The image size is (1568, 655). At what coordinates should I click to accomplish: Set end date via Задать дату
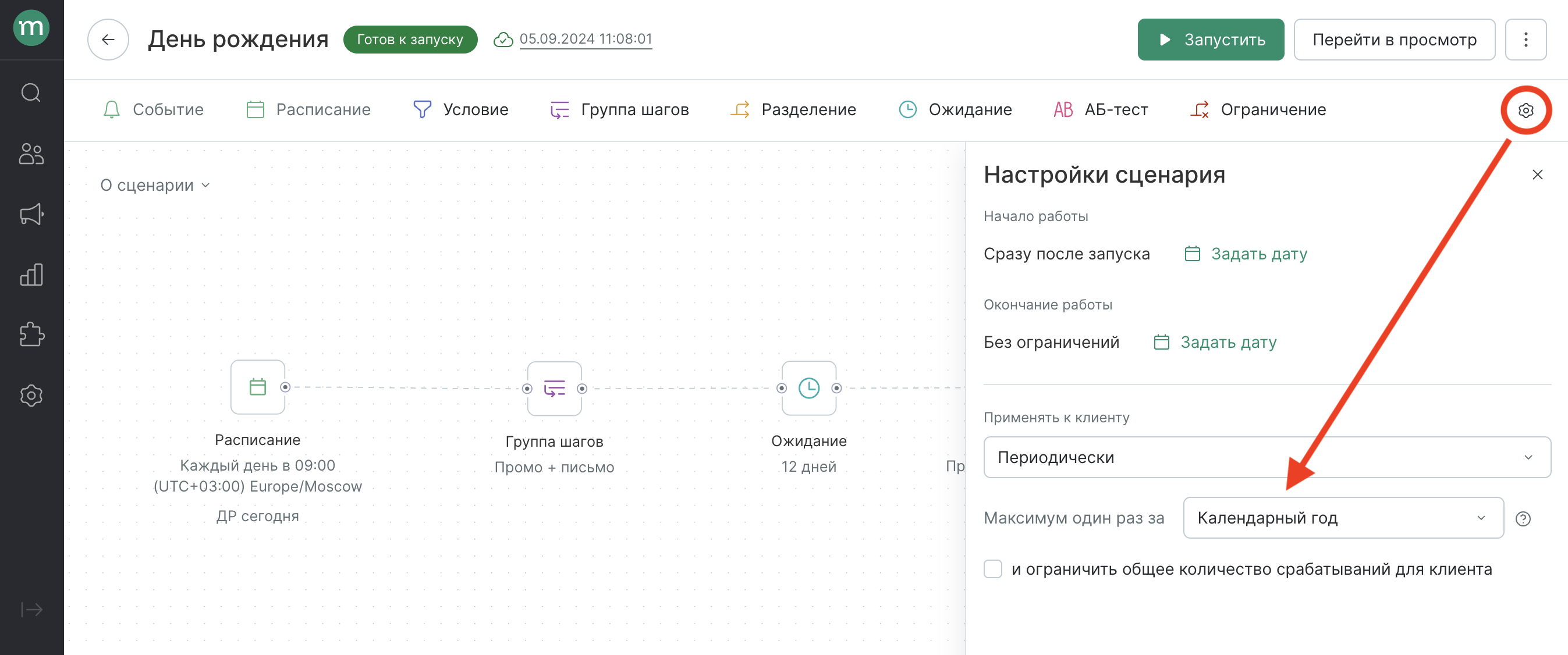coord(1215,343)
